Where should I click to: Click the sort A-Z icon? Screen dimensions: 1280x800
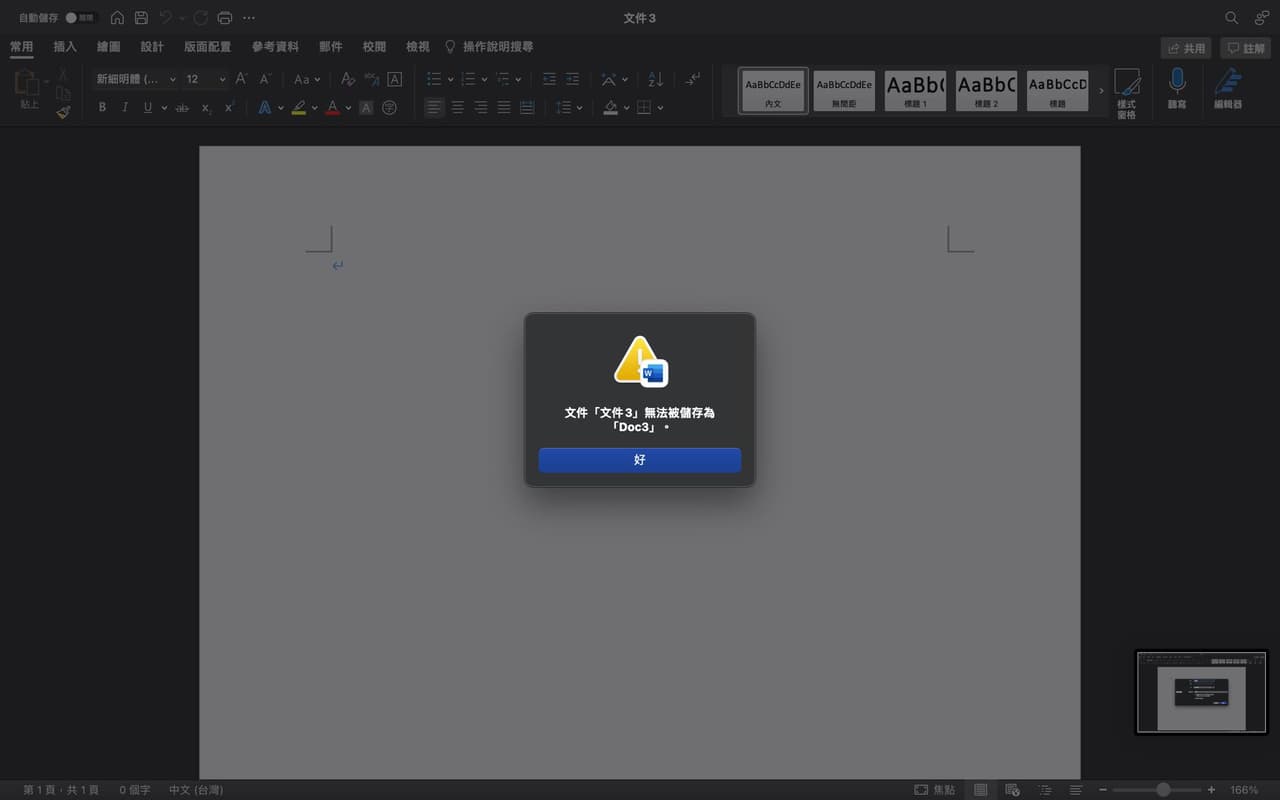[656, 79]
